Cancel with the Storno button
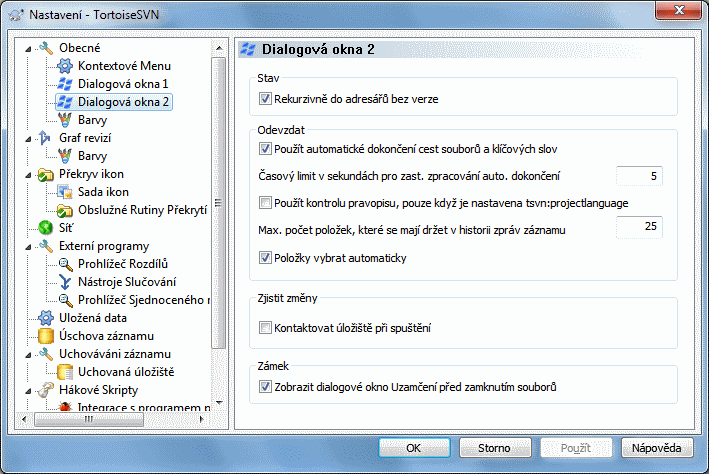The image size is (709, 474). click(x=495, y=448)
